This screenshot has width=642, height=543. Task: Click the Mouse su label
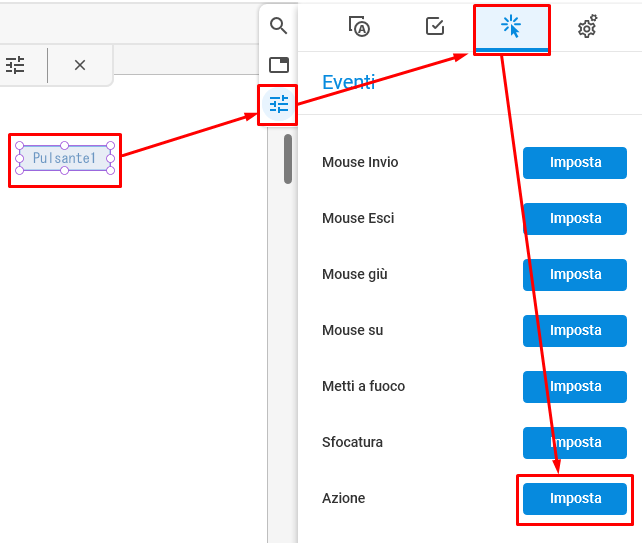(x=353, y=330)
